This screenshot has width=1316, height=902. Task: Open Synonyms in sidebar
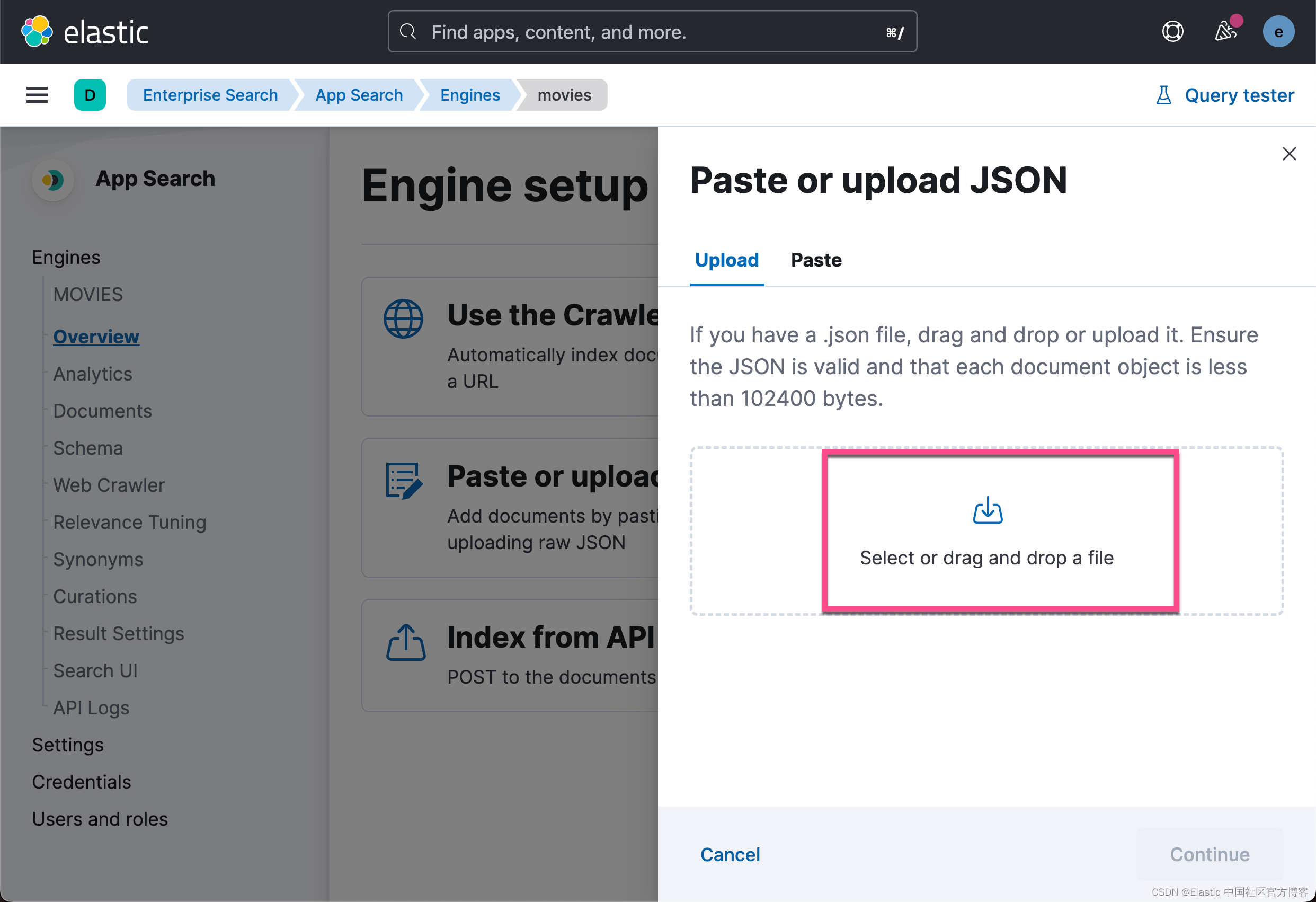(98, 559)
